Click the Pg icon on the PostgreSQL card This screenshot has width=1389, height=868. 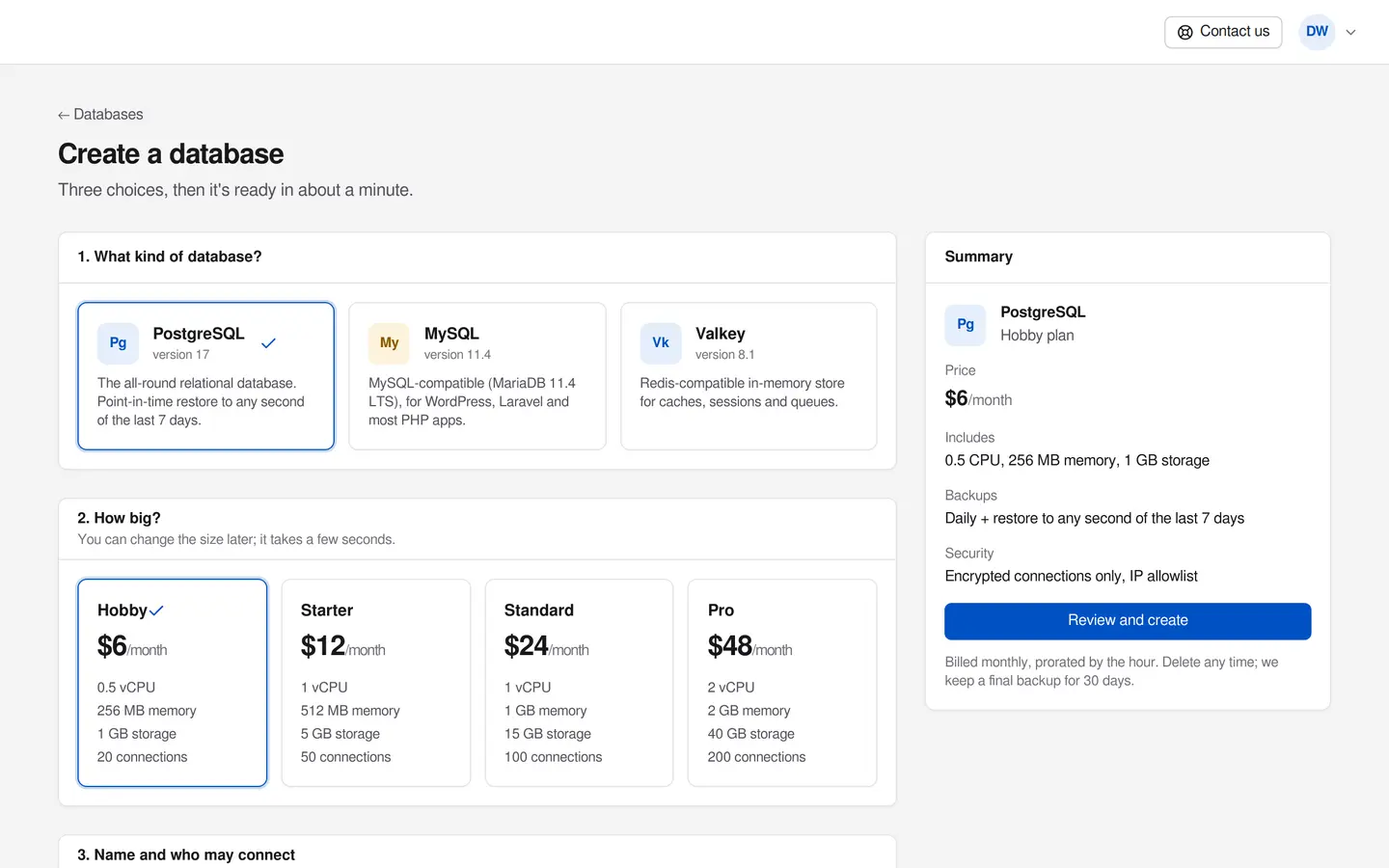point(118,343)
